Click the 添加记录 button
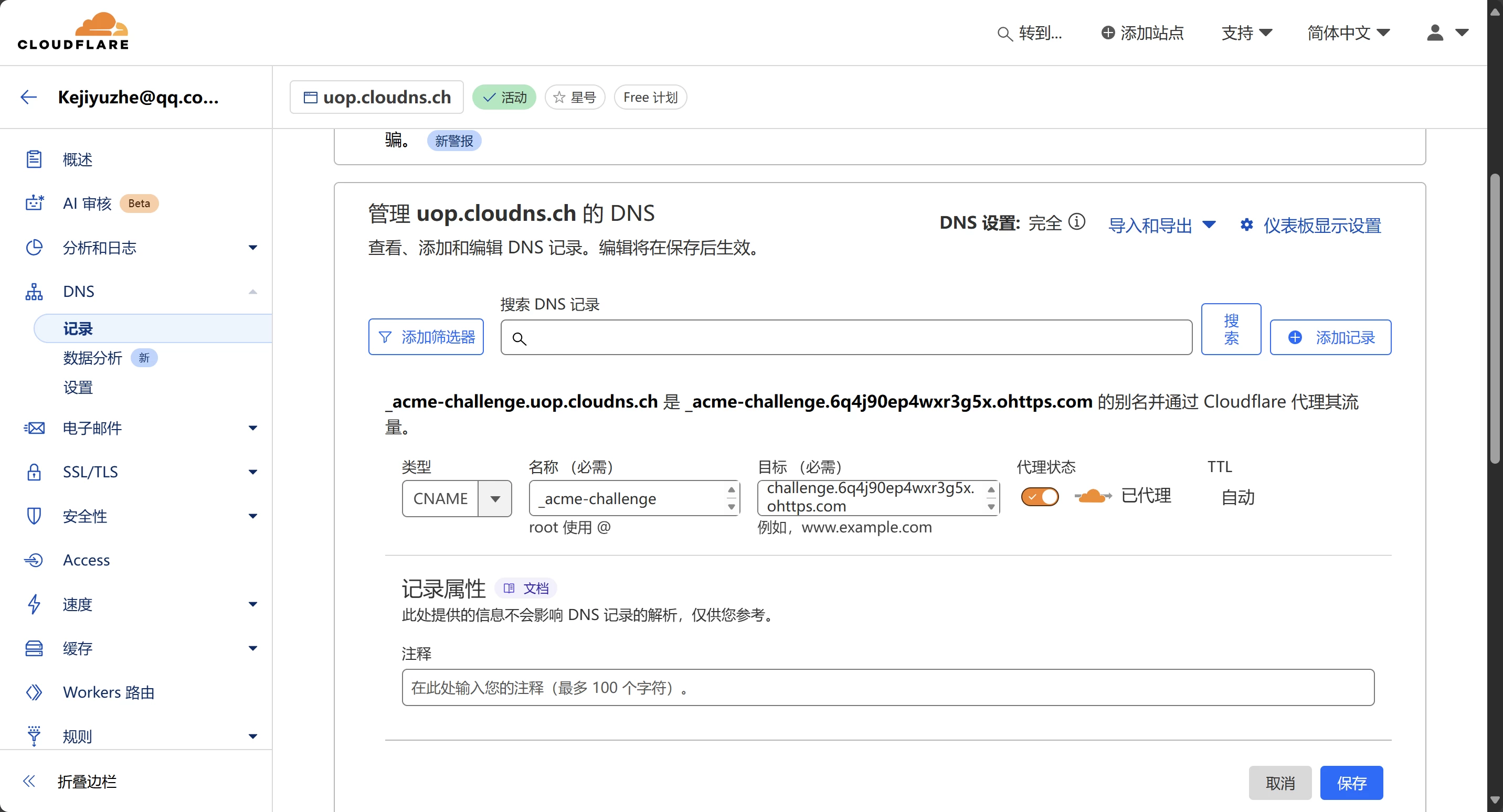 pos(1330,337)
